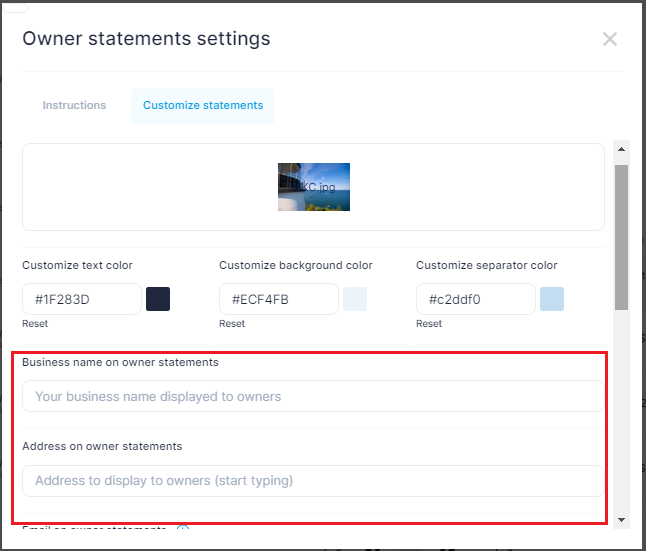Viewport: 646px width, 551px height.
Task: Edit the text color hex field #1F283D
Action: (82, 299)
